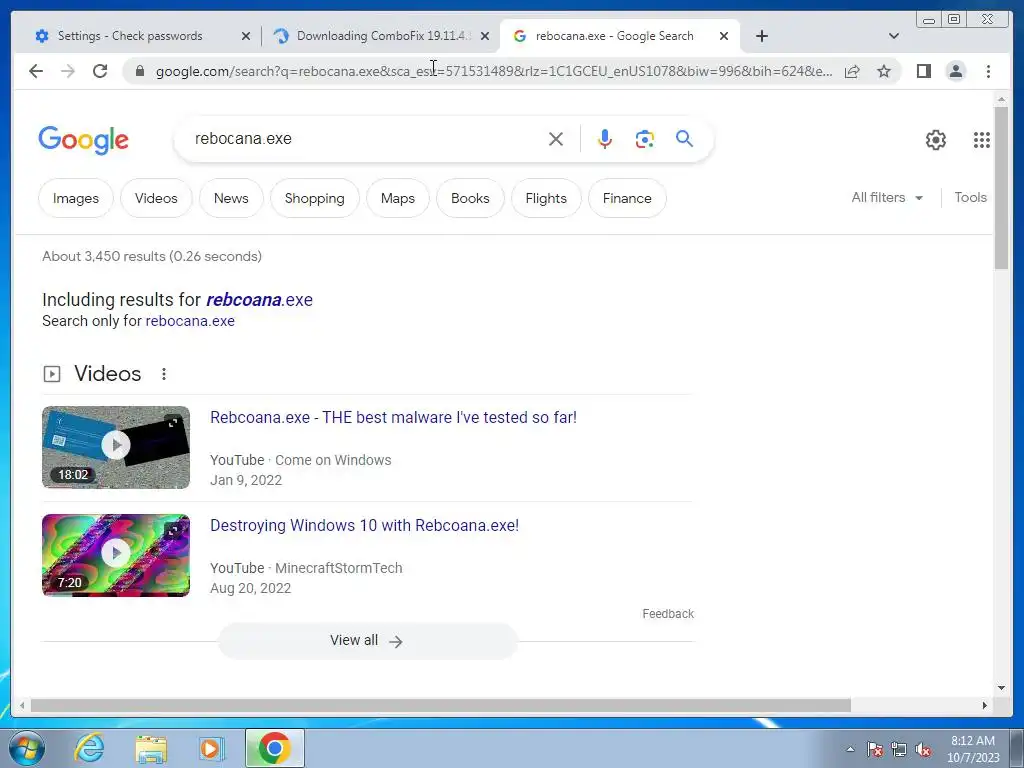Open the suggested rebcoana.exe results link
The image size is (1024, 768).
[x=259, y=300]
